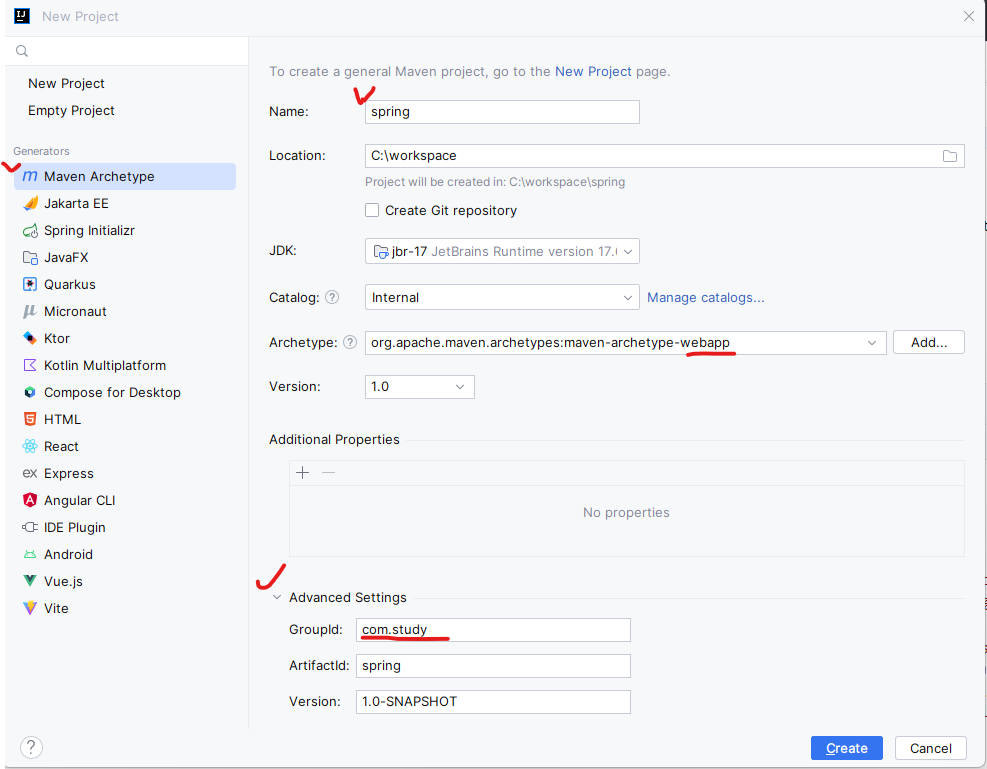
Task: Click the GroupId field com.study
Action: tap(493, 630)
